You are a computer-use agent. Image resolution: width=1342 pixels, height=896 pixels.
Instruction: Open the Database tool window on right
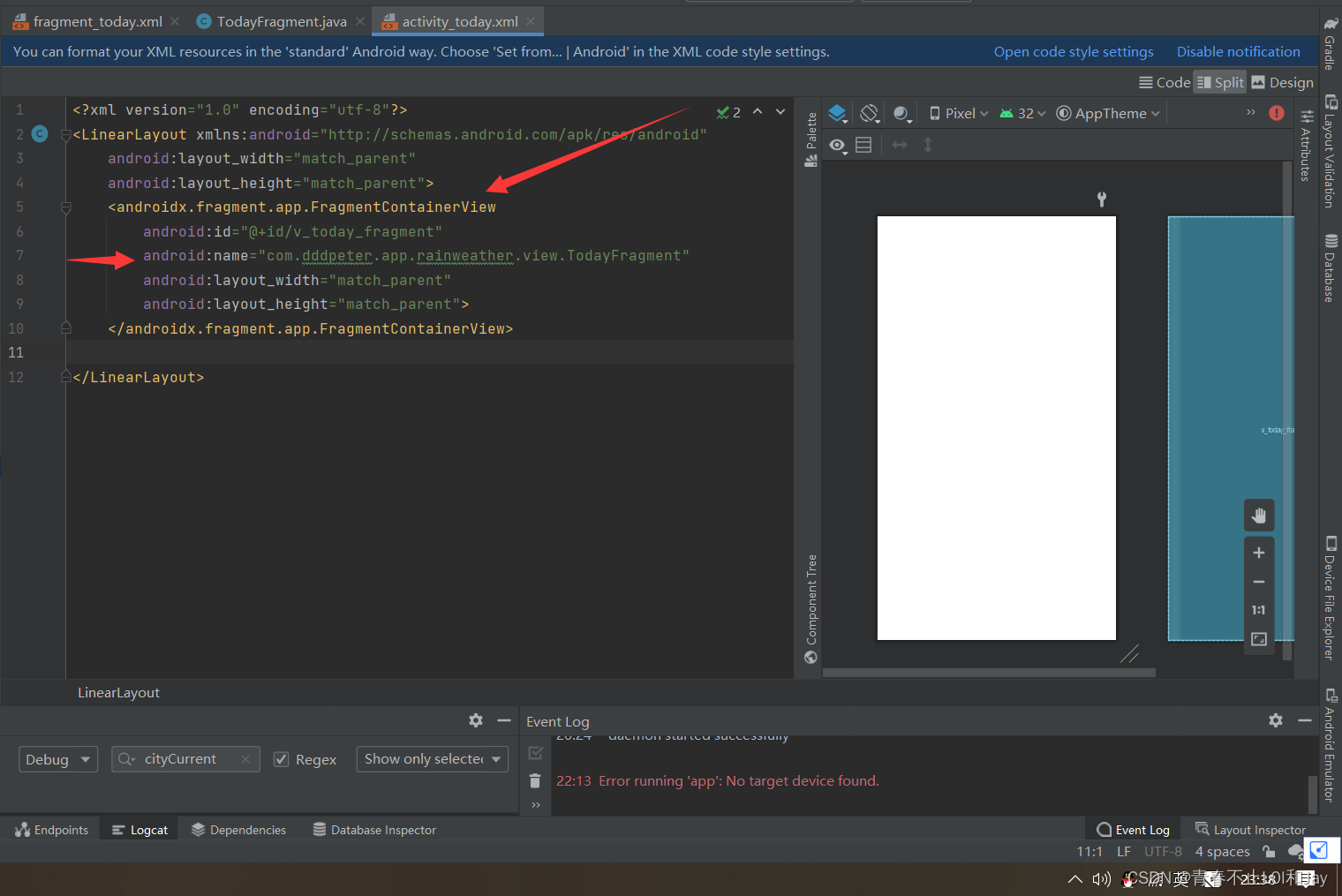pyautogui.click(x=1330, y=268)
